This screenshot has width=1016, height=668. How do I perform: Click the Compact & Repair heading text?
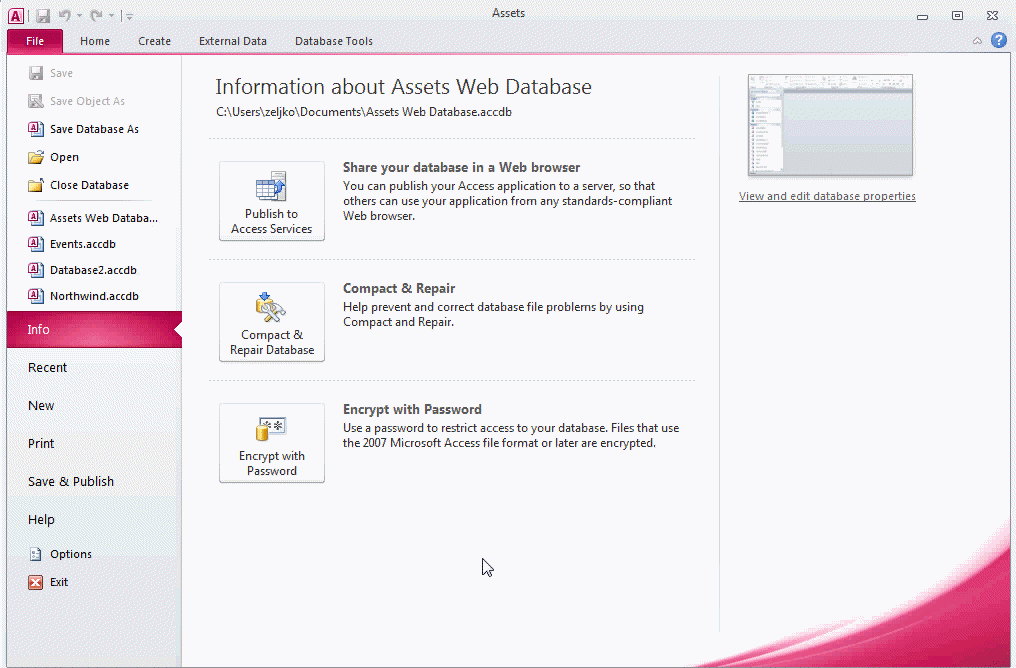pos(399,288)
